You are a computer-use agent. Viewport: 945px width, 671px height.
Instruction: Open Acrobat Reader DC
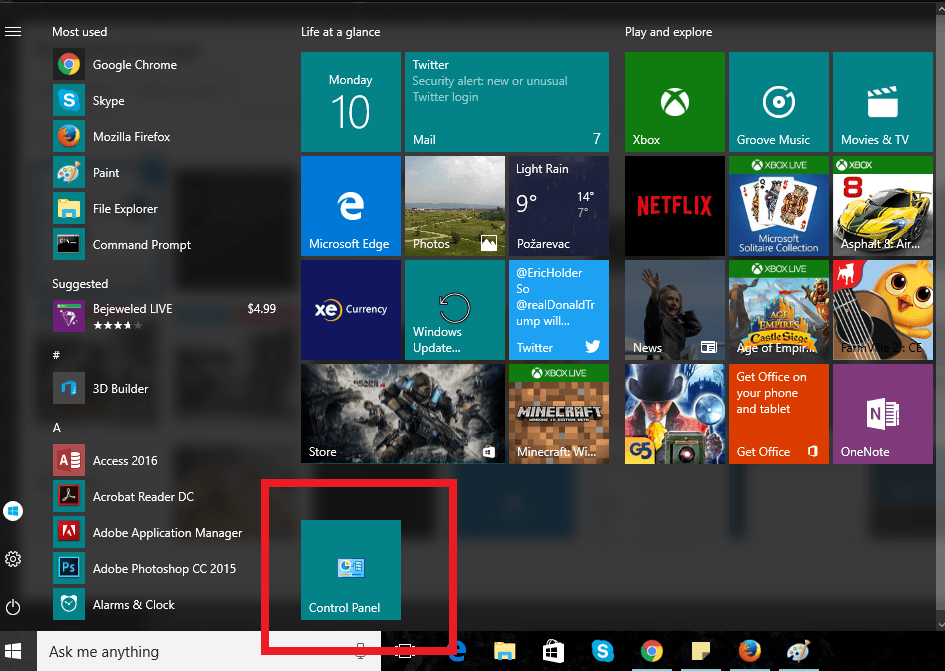[x=163, y=496]
